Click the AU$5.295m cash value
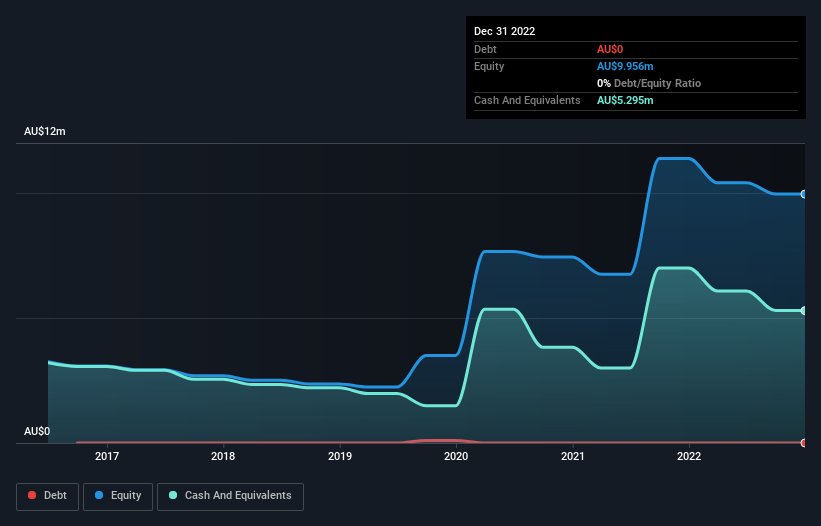This screenshot has height=526, width=821. pyautogui.click(x=625, y=100)
